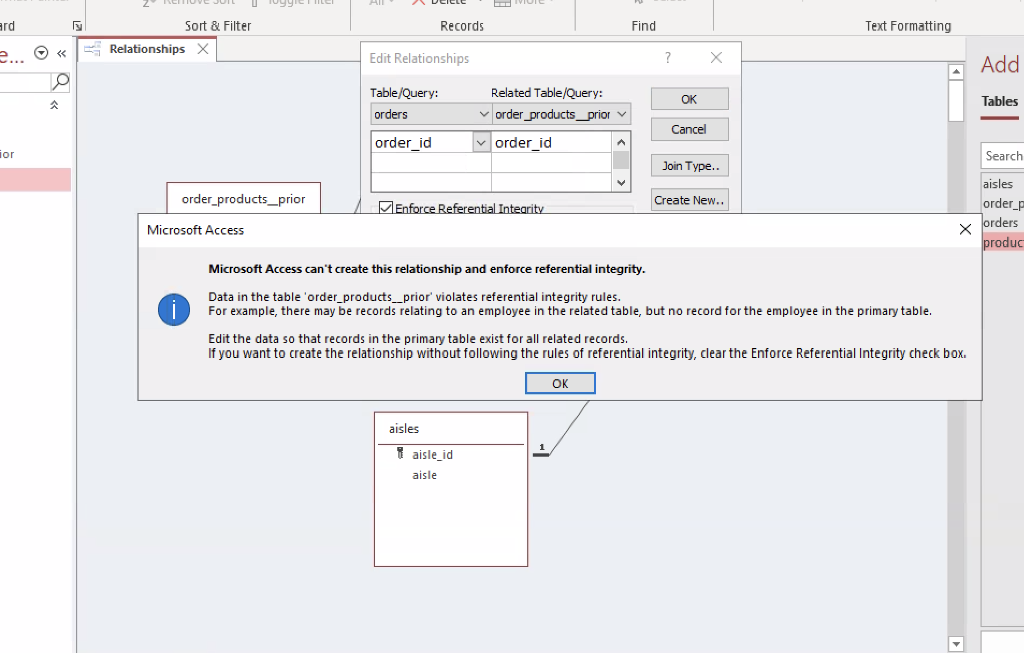Open the Join Type dialog
1024x653 pixels.
(x=689, y=165)
